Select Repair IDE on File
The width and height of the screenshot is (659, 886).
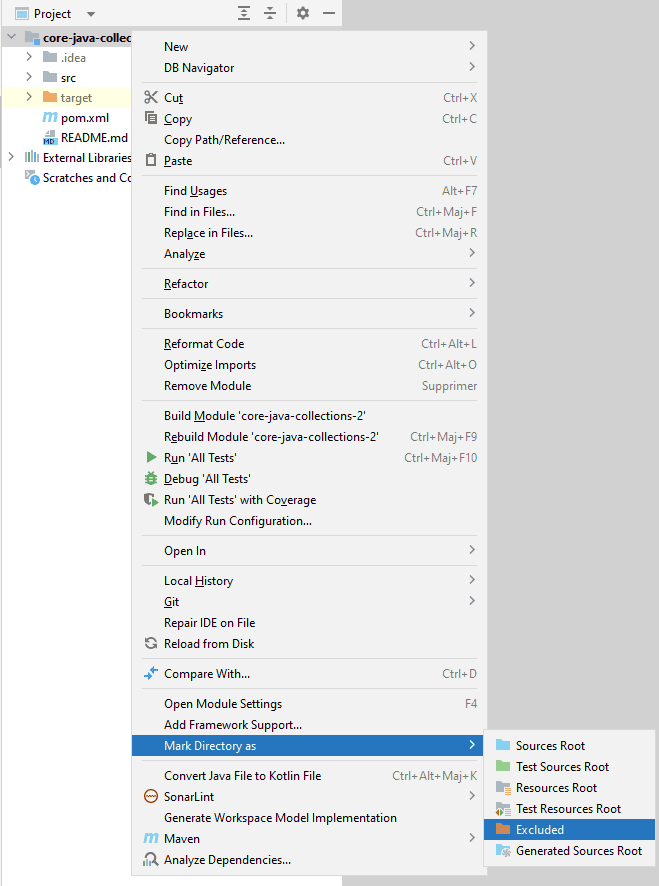point(309,622)
